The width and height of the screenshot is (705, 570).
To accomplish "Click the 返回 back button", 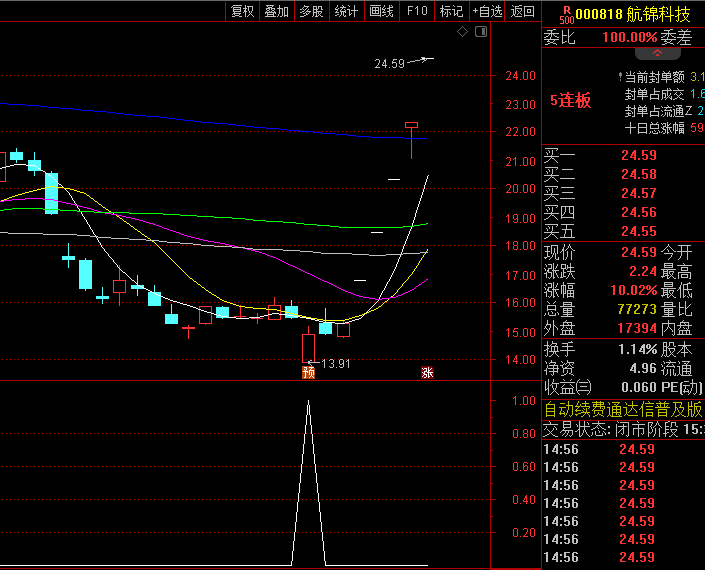I will tap(522, 11).
